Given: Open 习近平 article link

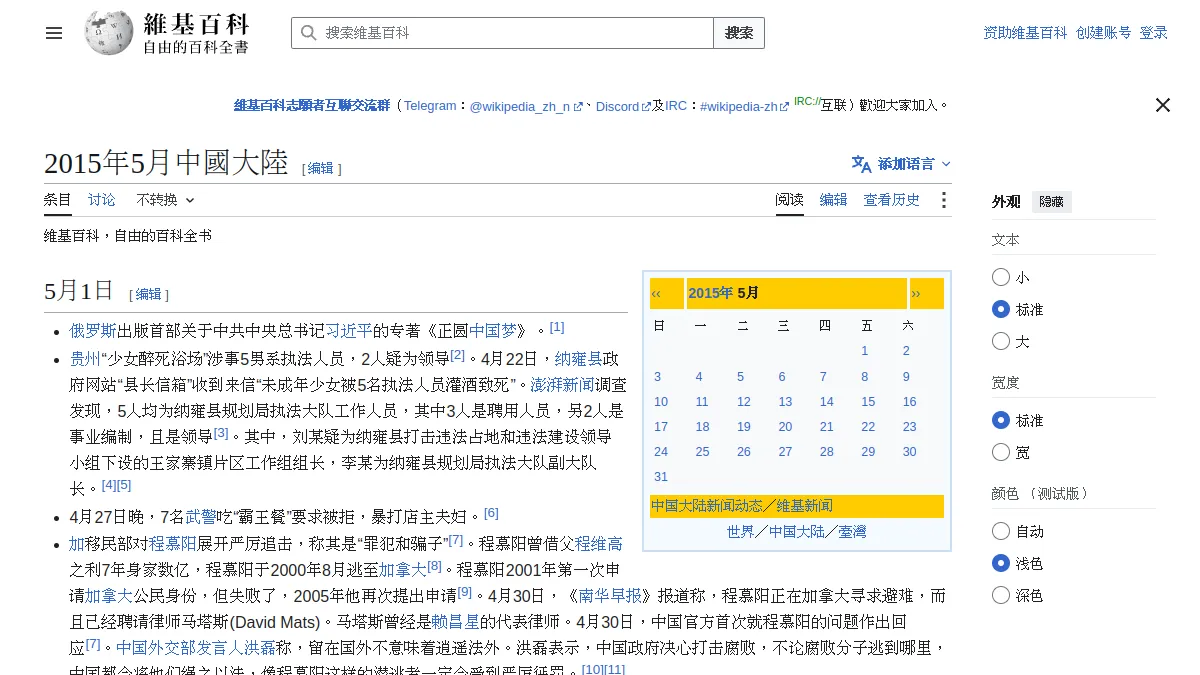Looking at the screenshot, I should click(x=349, y=331).
